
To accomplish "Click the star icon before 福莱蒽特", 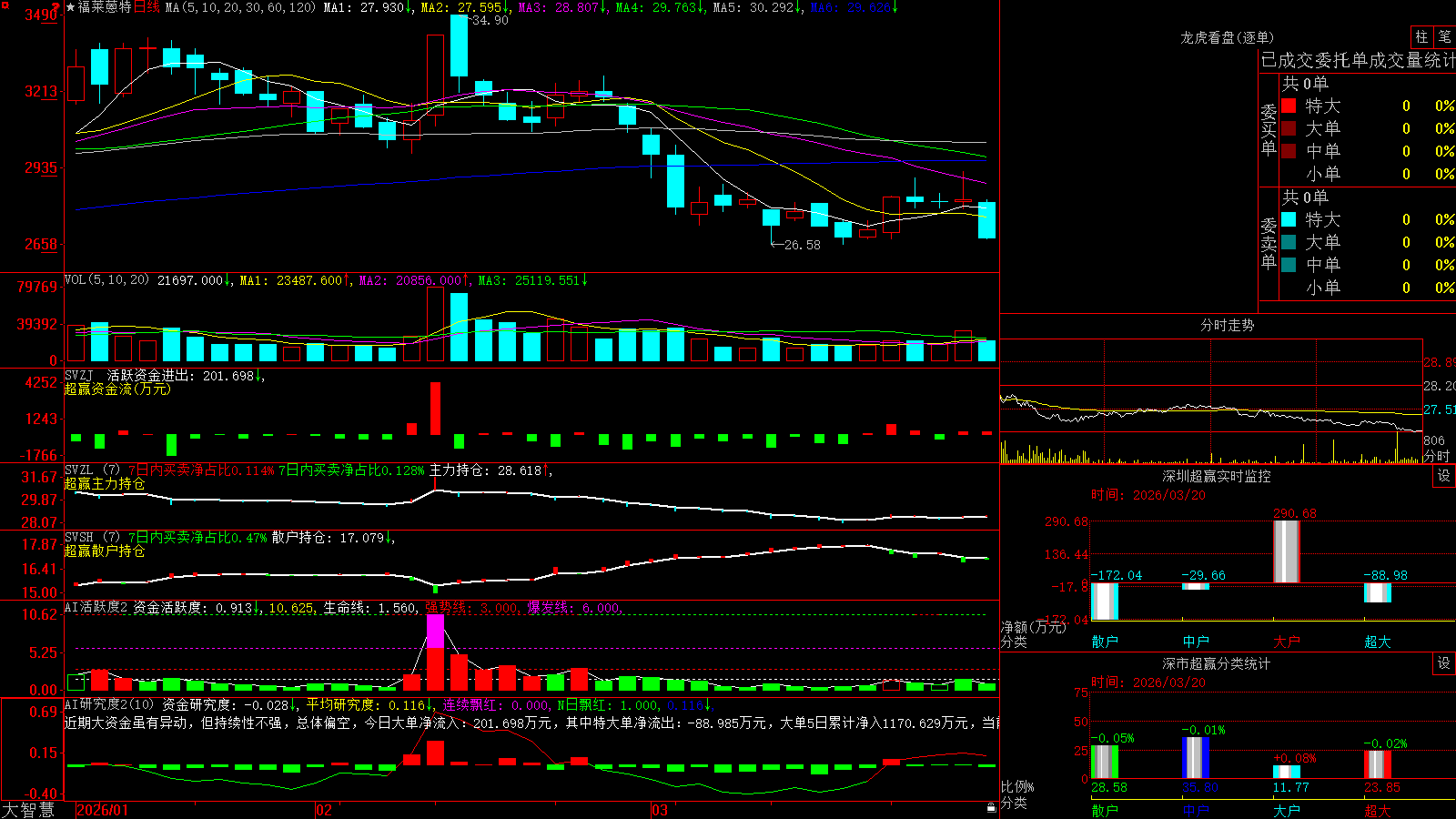I will click(x=70, y=7).
